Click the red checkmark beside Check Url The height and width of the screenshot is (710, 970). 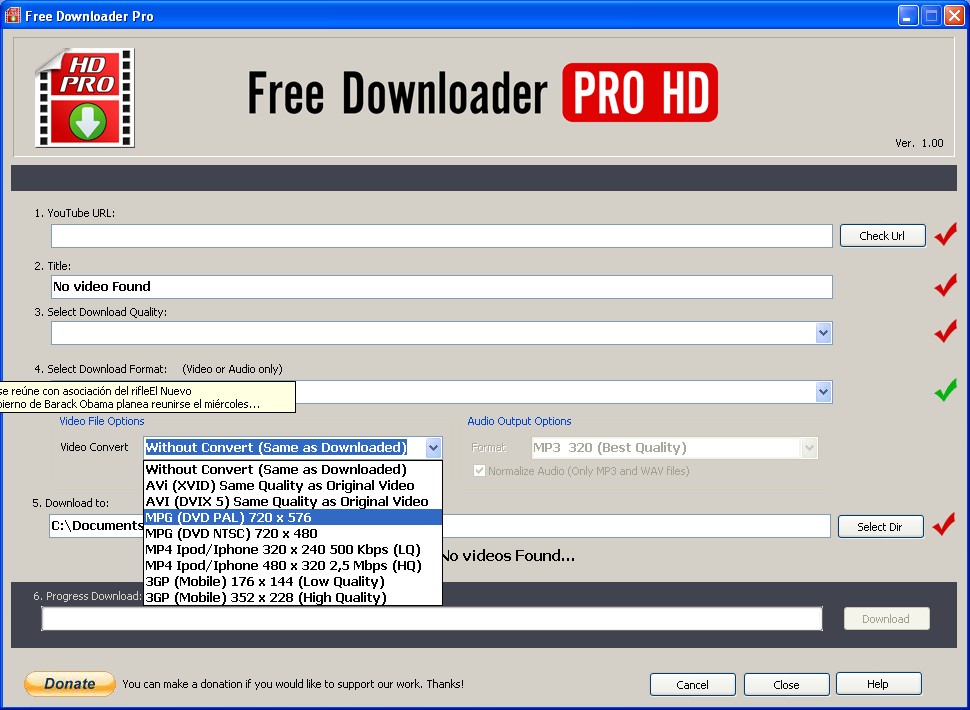(x=945, y=234)
